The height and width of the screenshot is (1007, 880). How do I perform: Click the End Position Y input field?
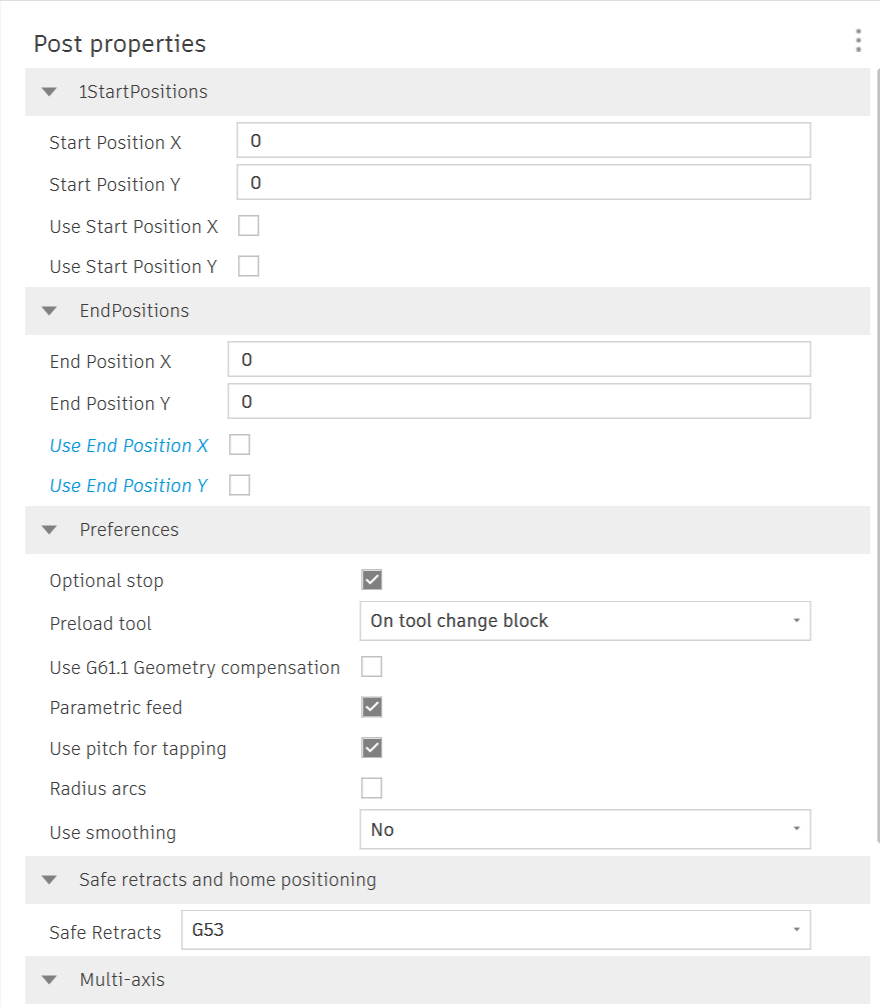coord(518,400)
